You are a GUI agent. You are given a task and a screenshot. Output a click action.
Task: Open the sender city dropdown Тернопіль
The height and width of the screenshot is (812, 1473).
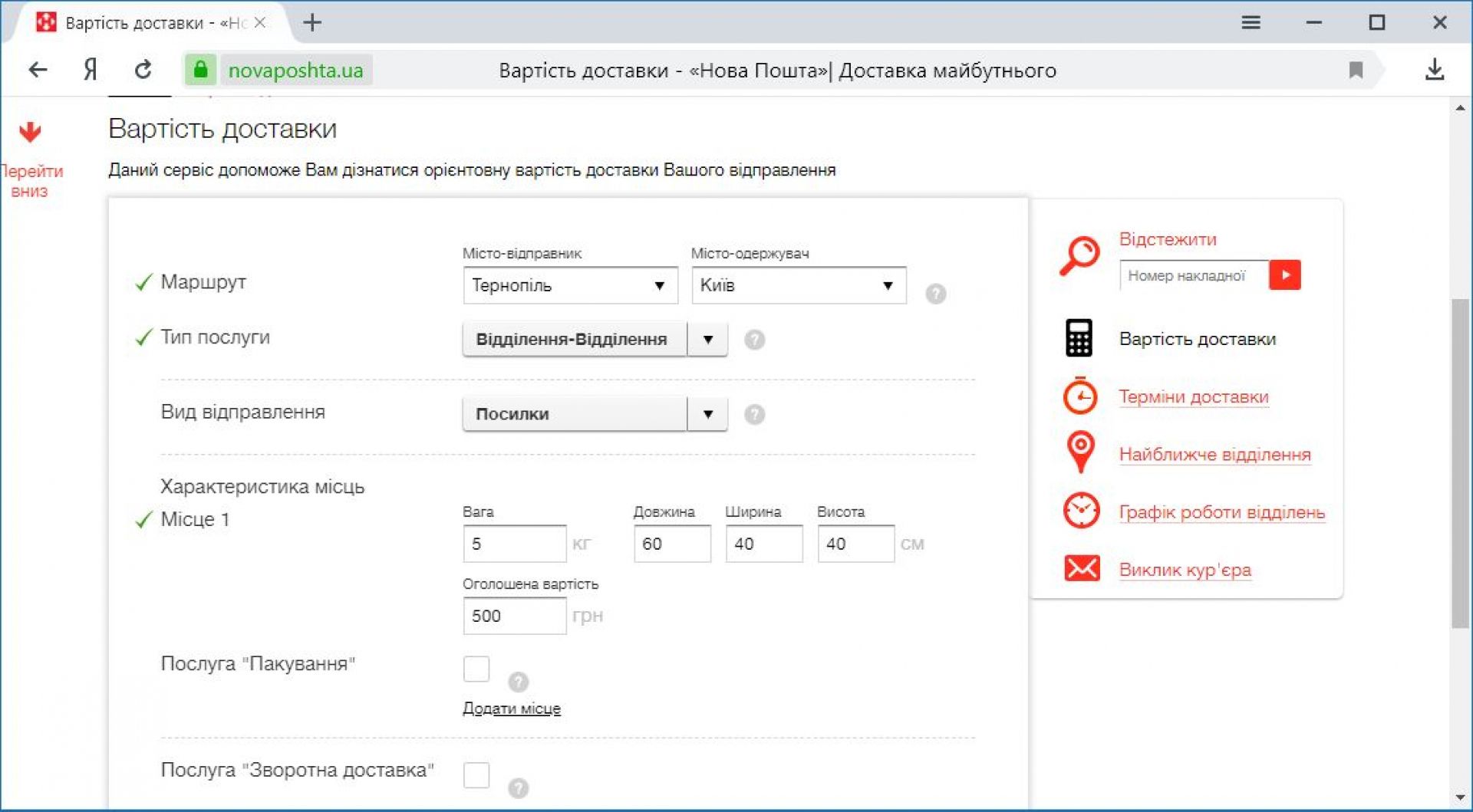click(570, 286)
